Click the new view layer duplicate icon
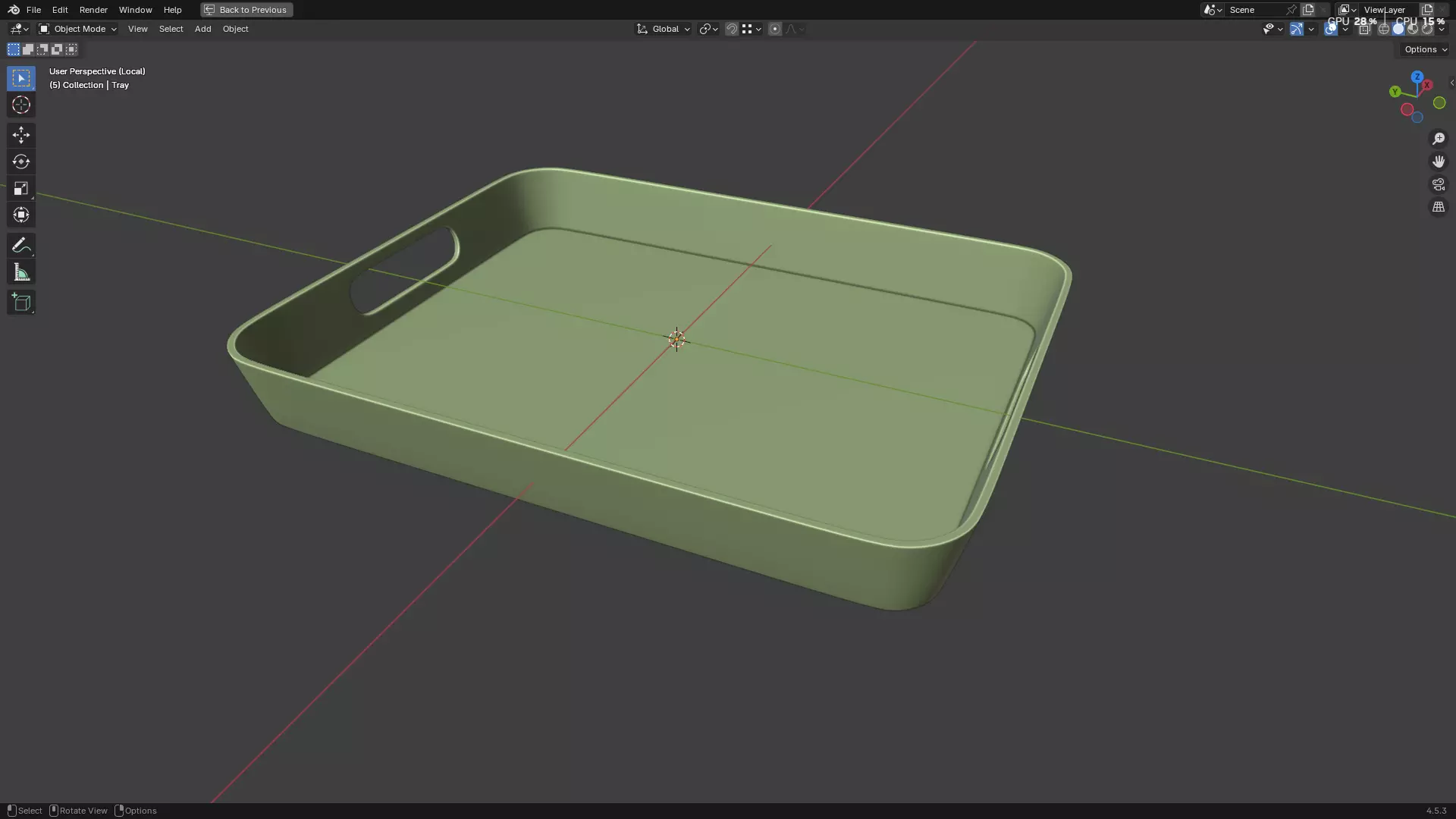Viewport: 1456px width, 819px height. [x=1427, y=10]
